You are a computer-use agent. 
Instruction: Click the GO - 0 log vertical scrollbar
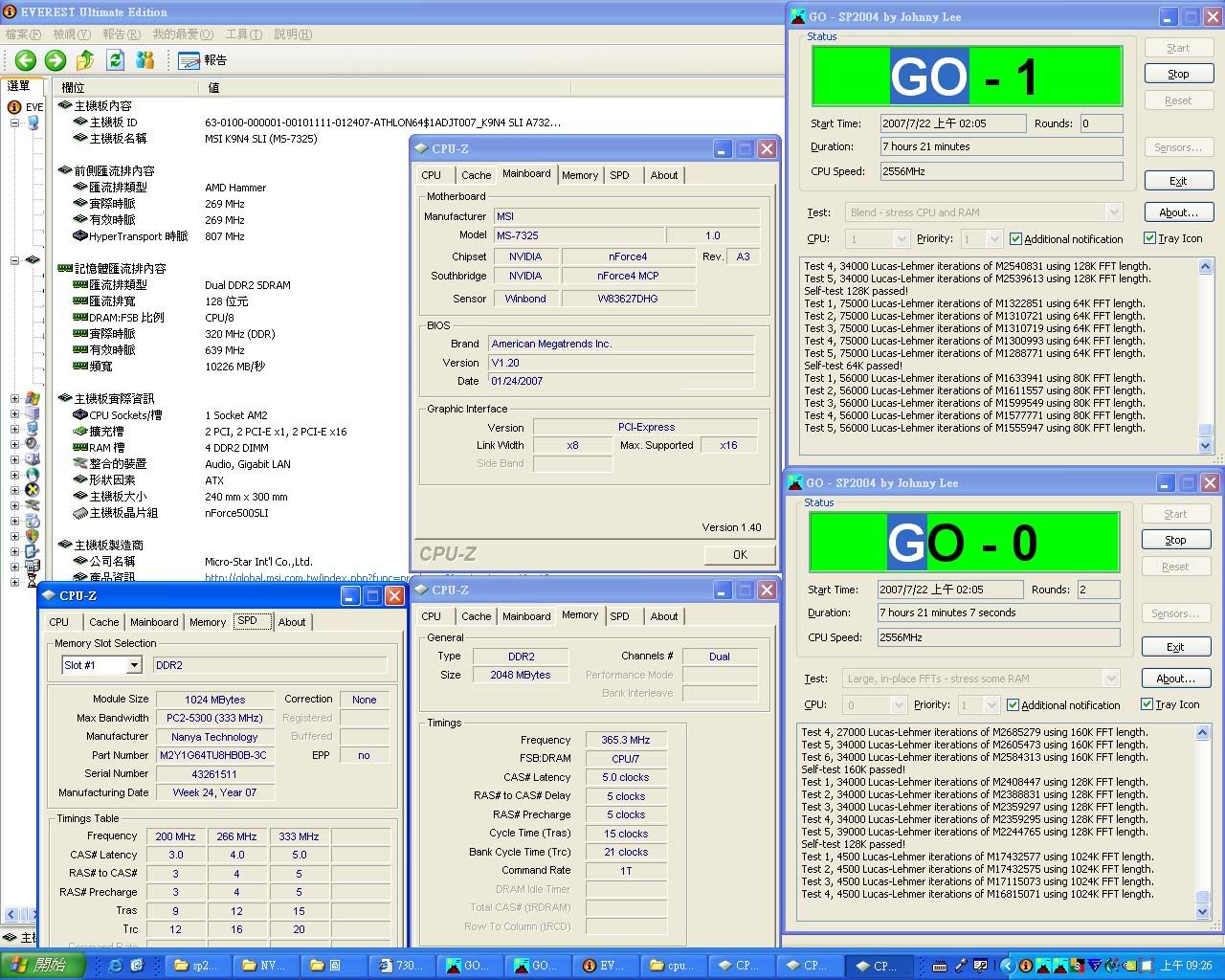tap(1203, 821)
